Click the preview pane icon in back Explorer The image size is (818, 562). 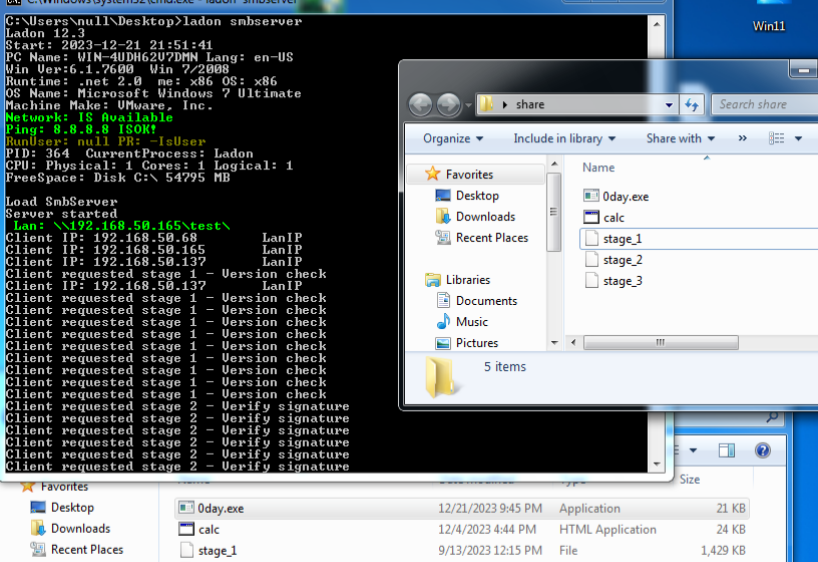tap(726, 450)
